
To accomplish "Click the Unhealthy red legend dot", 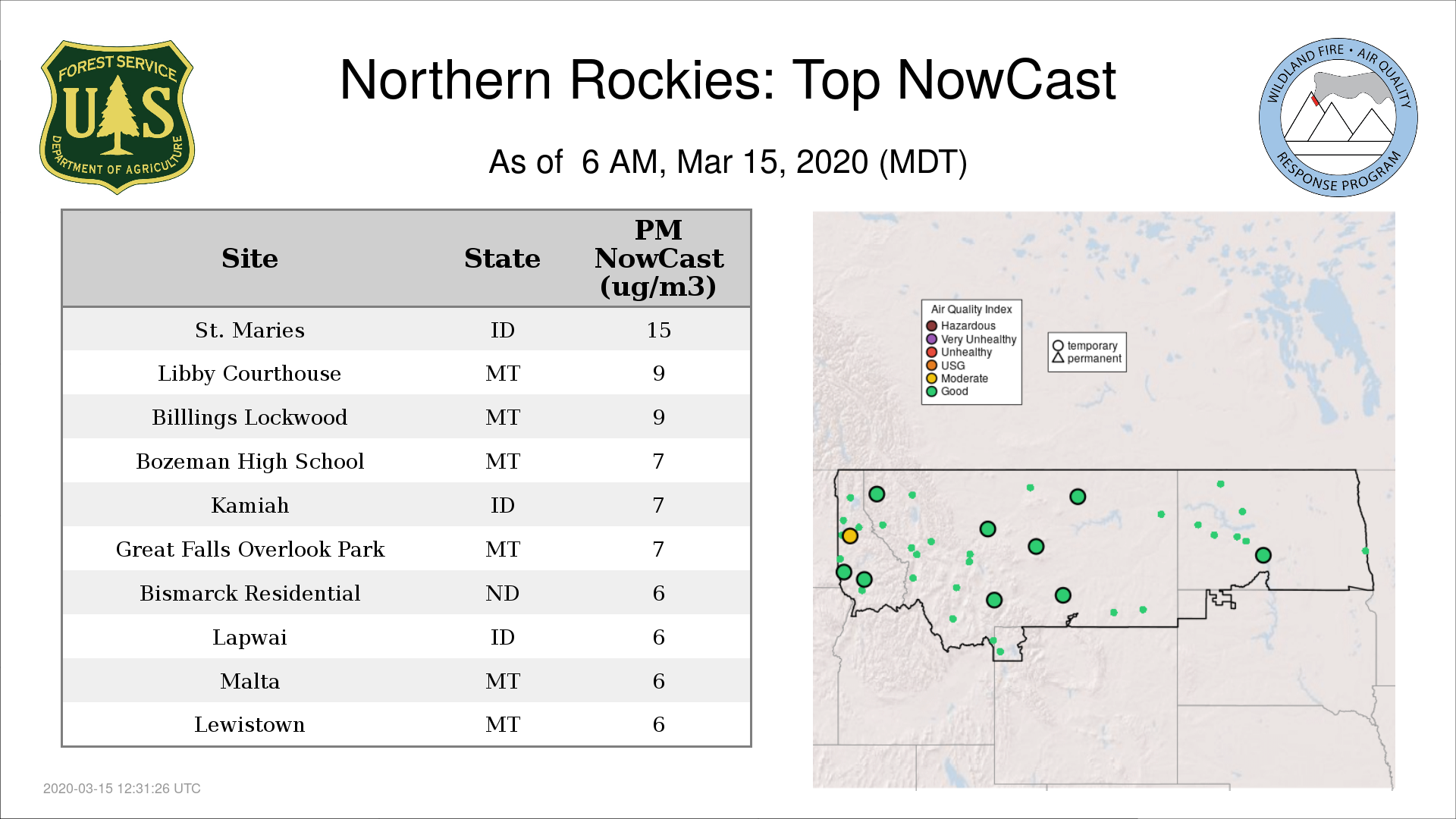I will pos(932,352).
